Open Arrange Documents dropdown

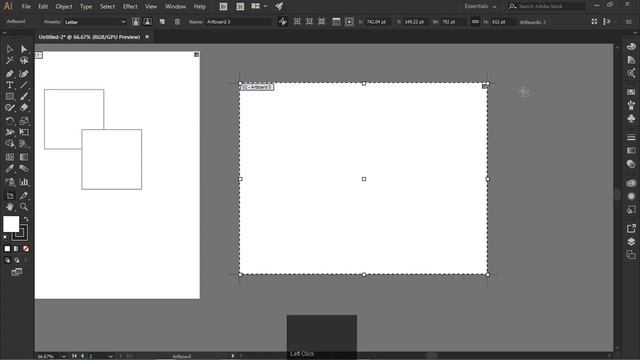pos(259,6)
